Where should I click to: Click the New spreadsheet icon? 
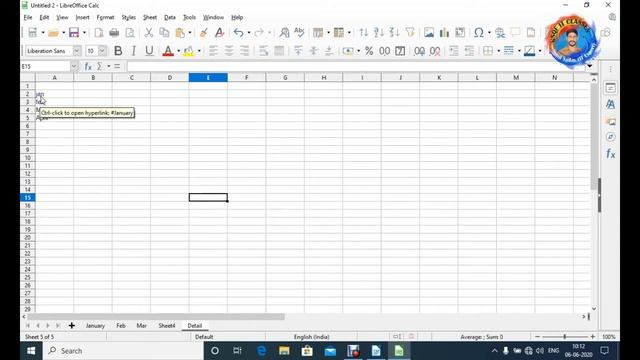click(x=32, y=33)
